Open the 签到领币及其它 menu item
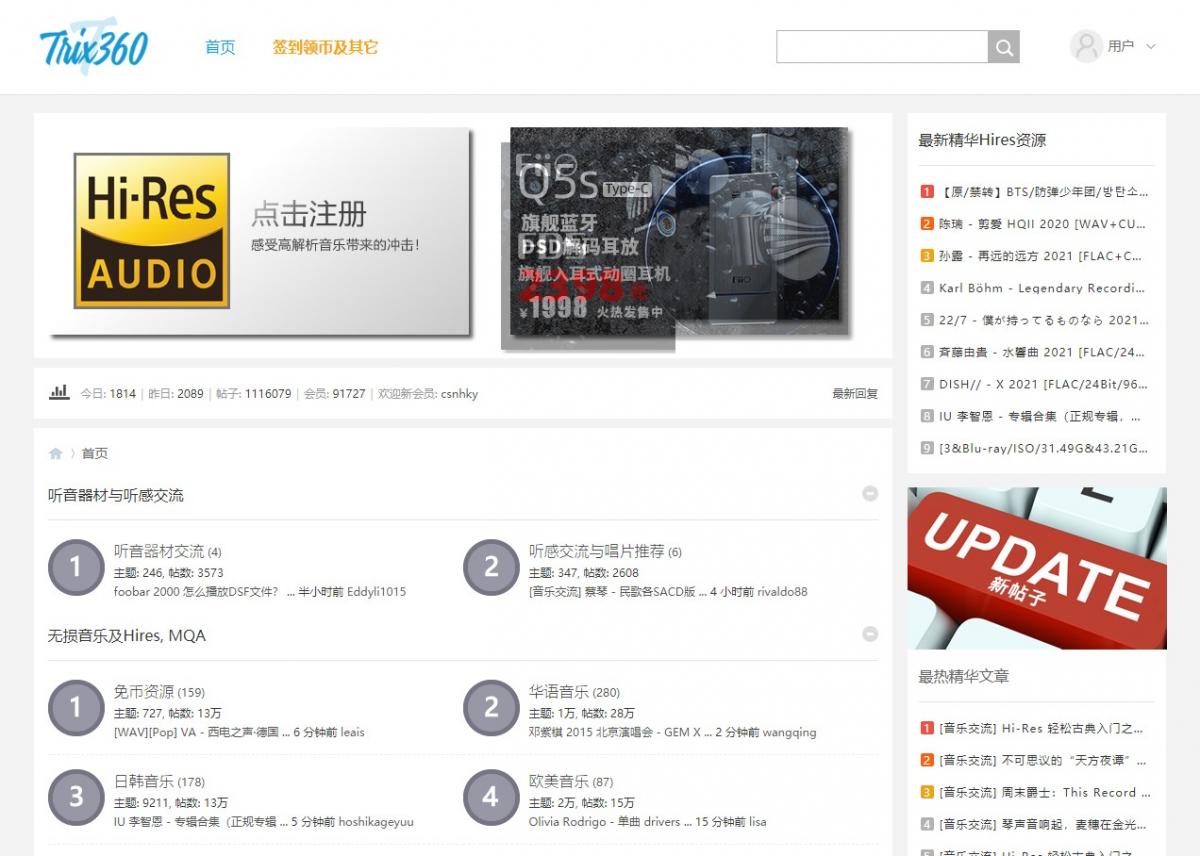 [x=325, y=47]
